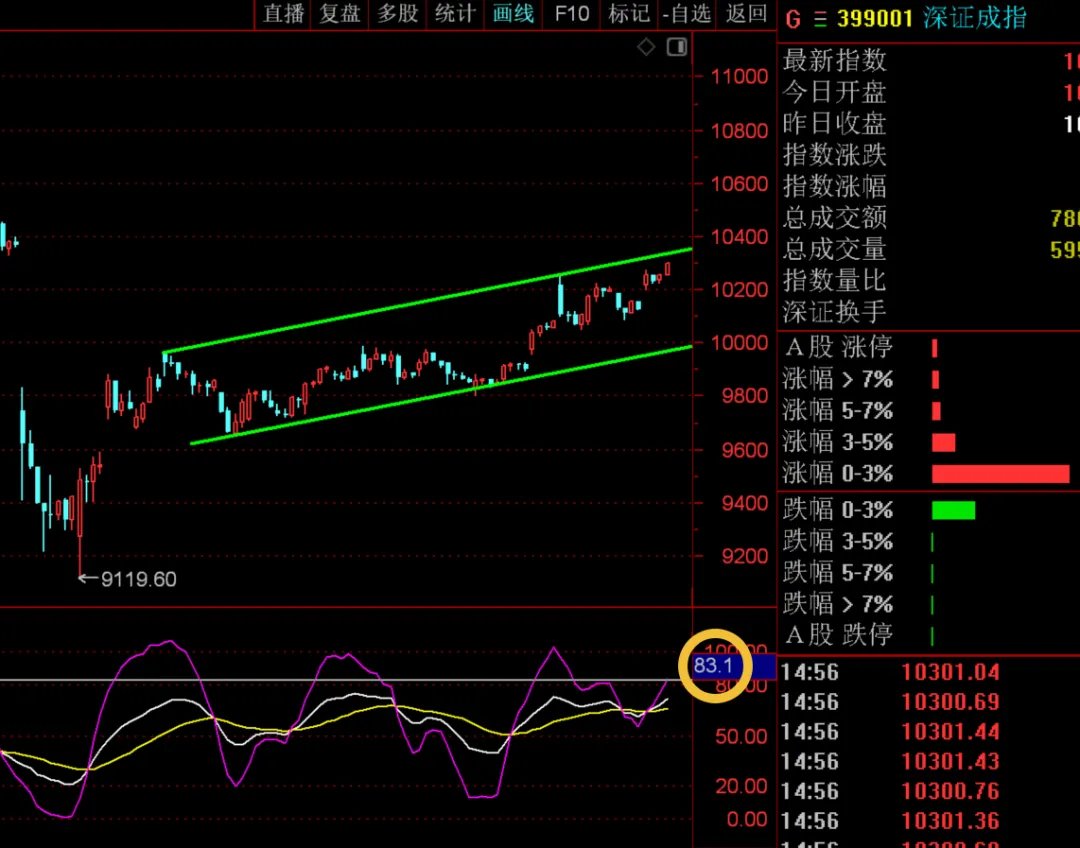The height and width of the screenshot is (848, 1080).
Task: Open the three-line menu icon next to 399001
Action: coord(820,19)
